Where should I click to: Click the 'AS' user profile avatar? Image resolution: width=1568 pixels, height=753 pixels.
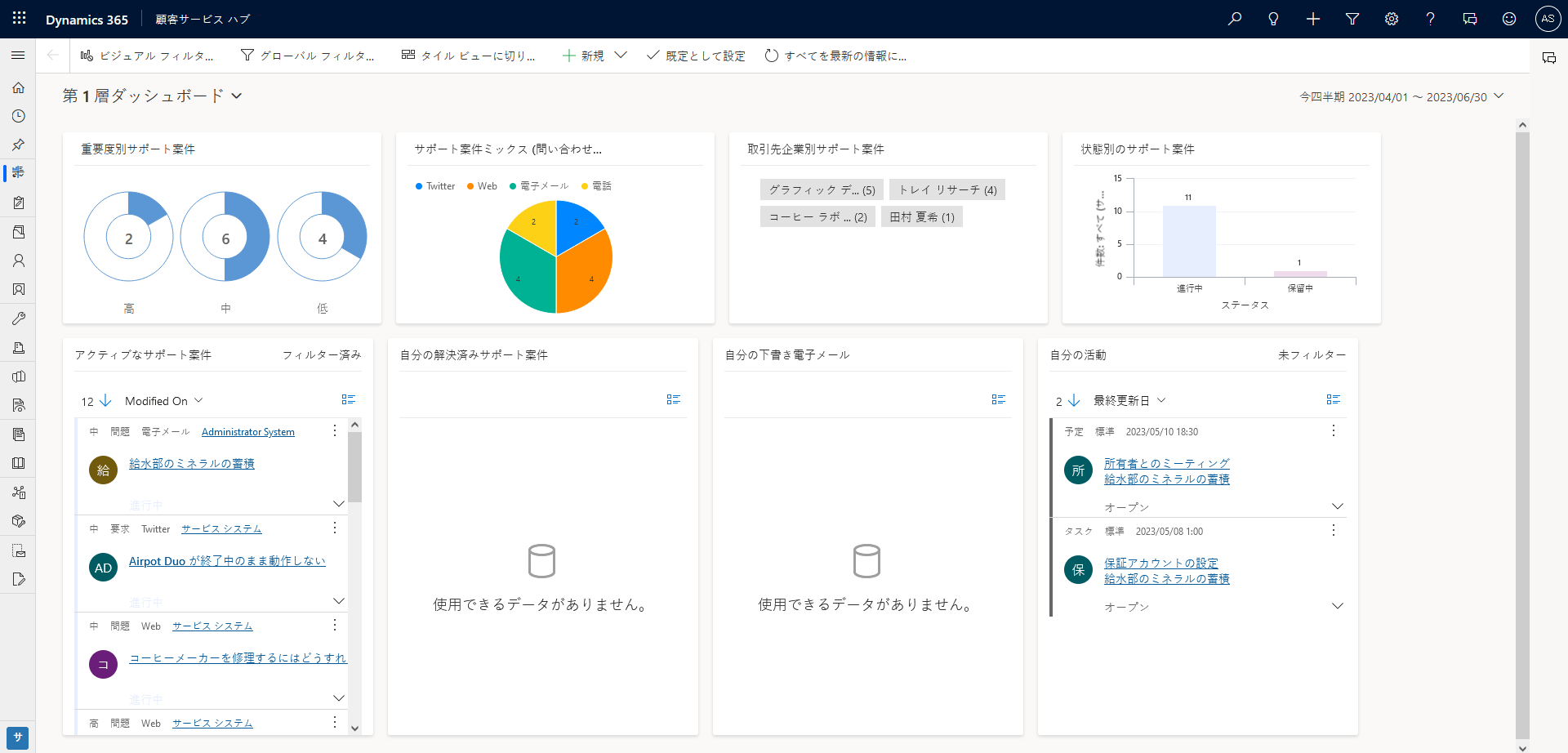[1548, 19]
